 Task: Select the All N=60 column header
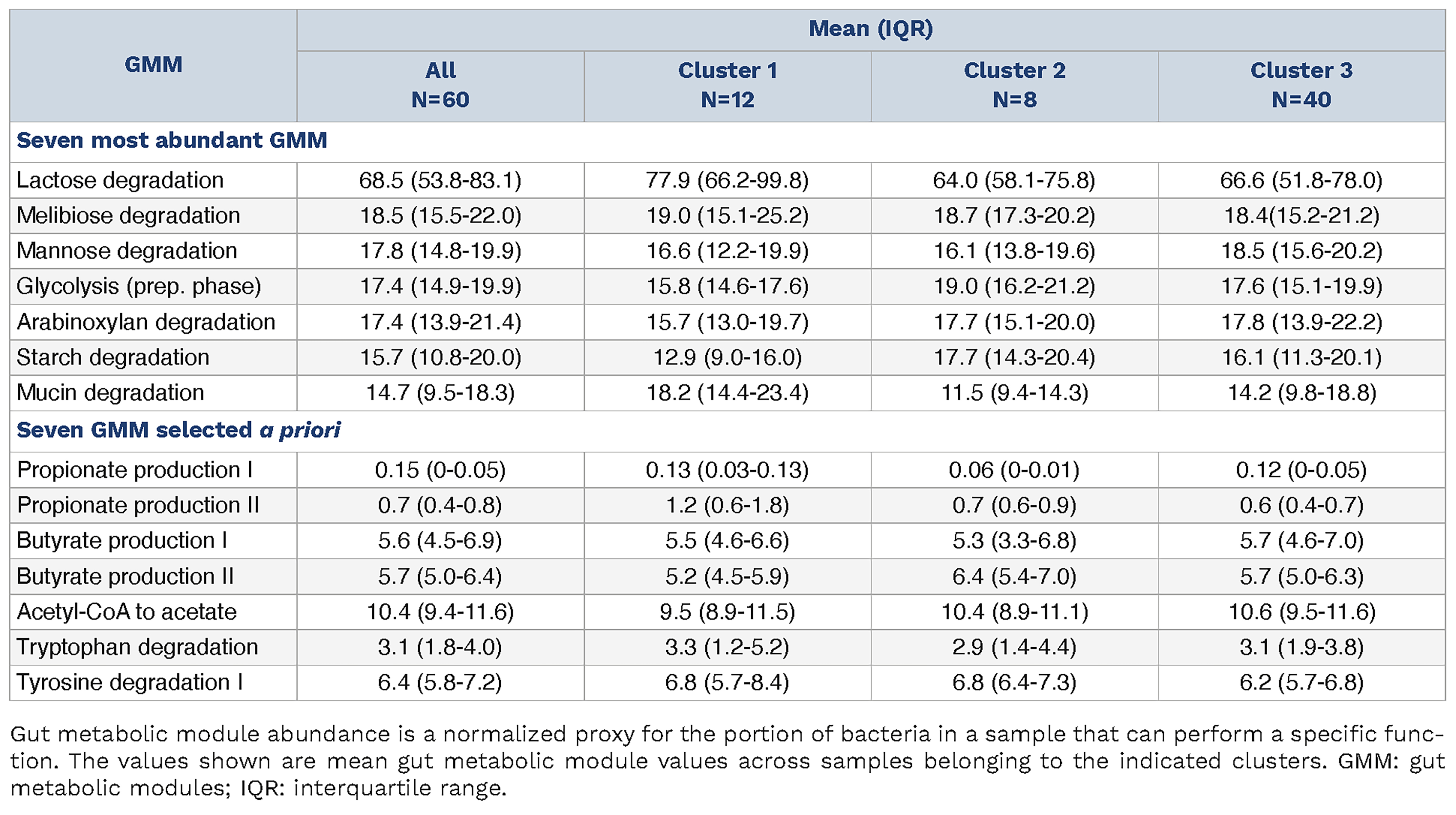click(440, 85)
